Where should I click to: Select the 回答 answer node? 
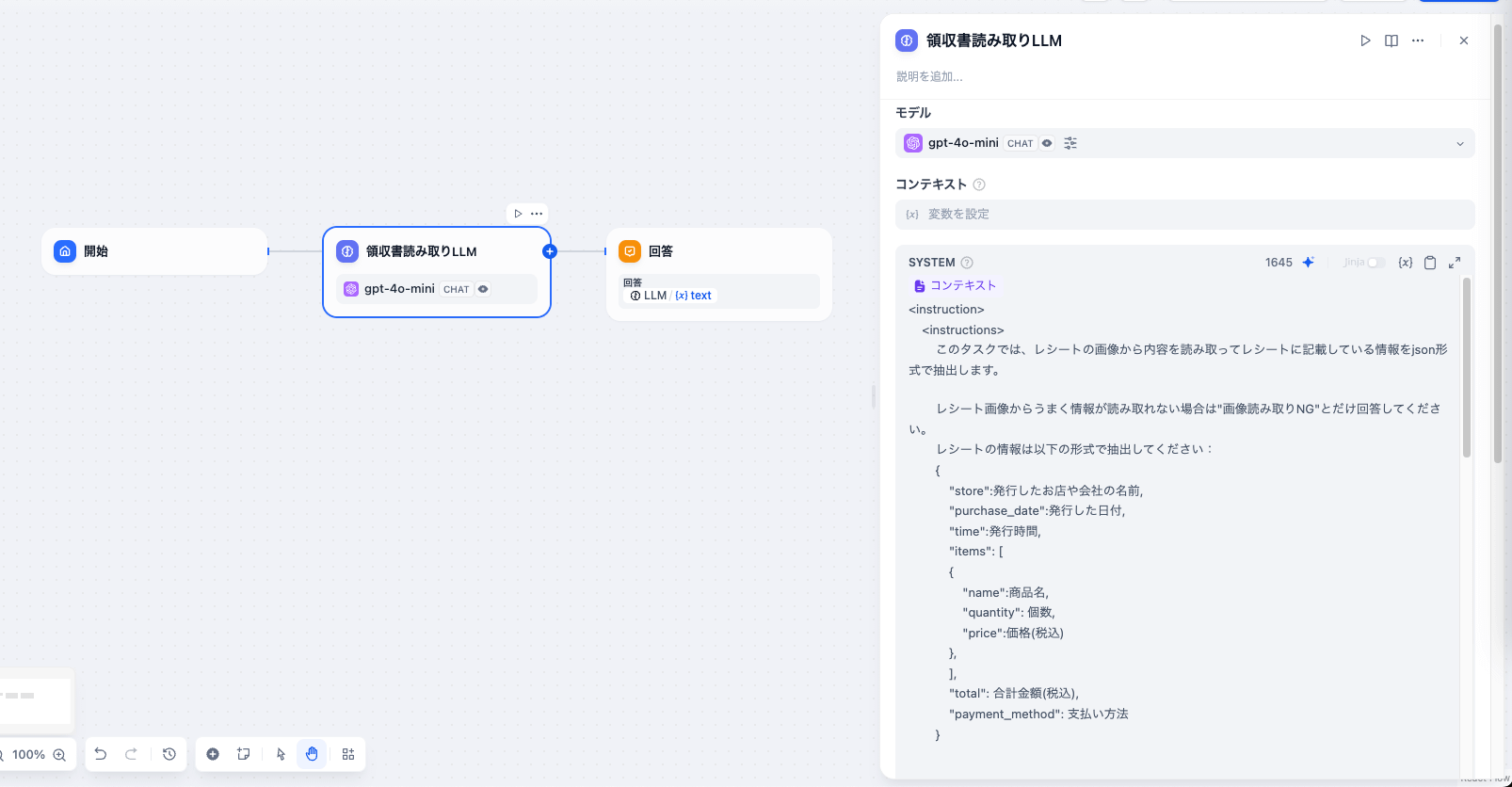coord(718,251)
